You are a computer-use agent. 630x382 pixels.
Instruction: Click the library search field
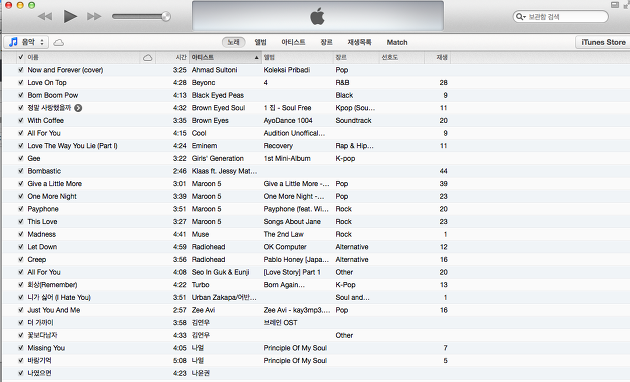click(x=560, y=16)
